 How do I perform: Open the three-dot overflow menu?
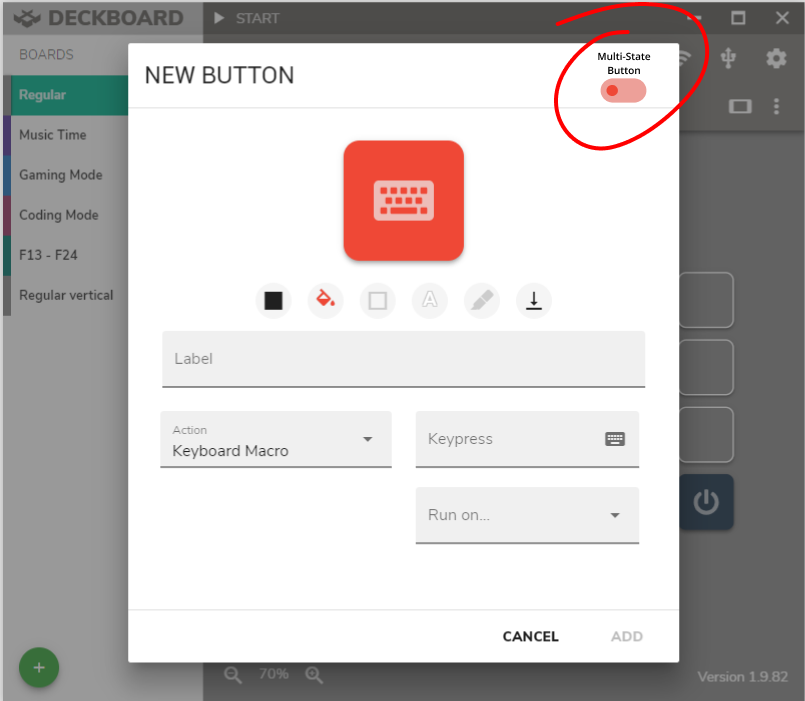click(777, 106)
